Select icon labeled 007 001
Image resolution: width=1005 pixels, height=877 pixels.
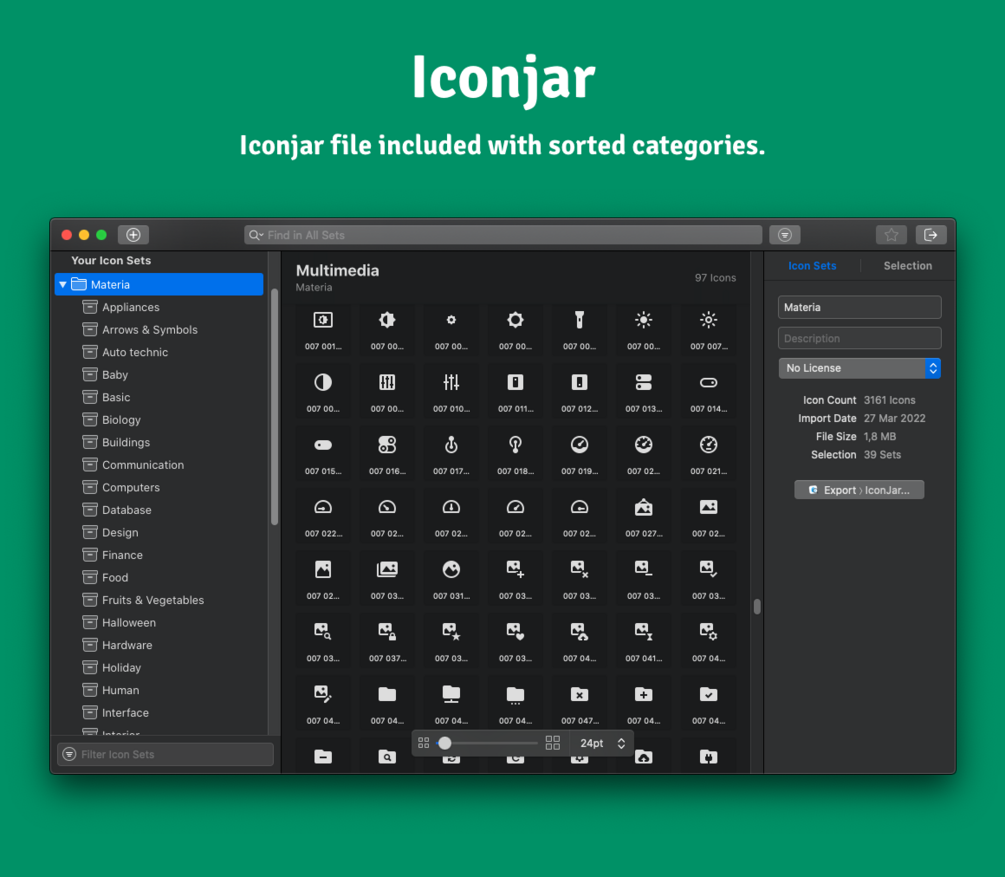[x=323, y=330]
